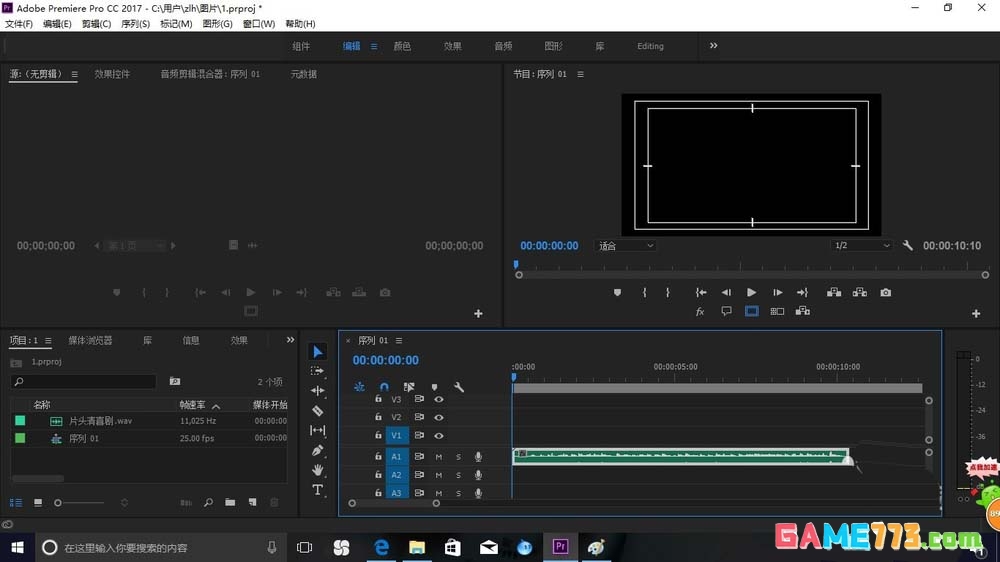Open the 序列(S) menu

click(x=135, y=24)
